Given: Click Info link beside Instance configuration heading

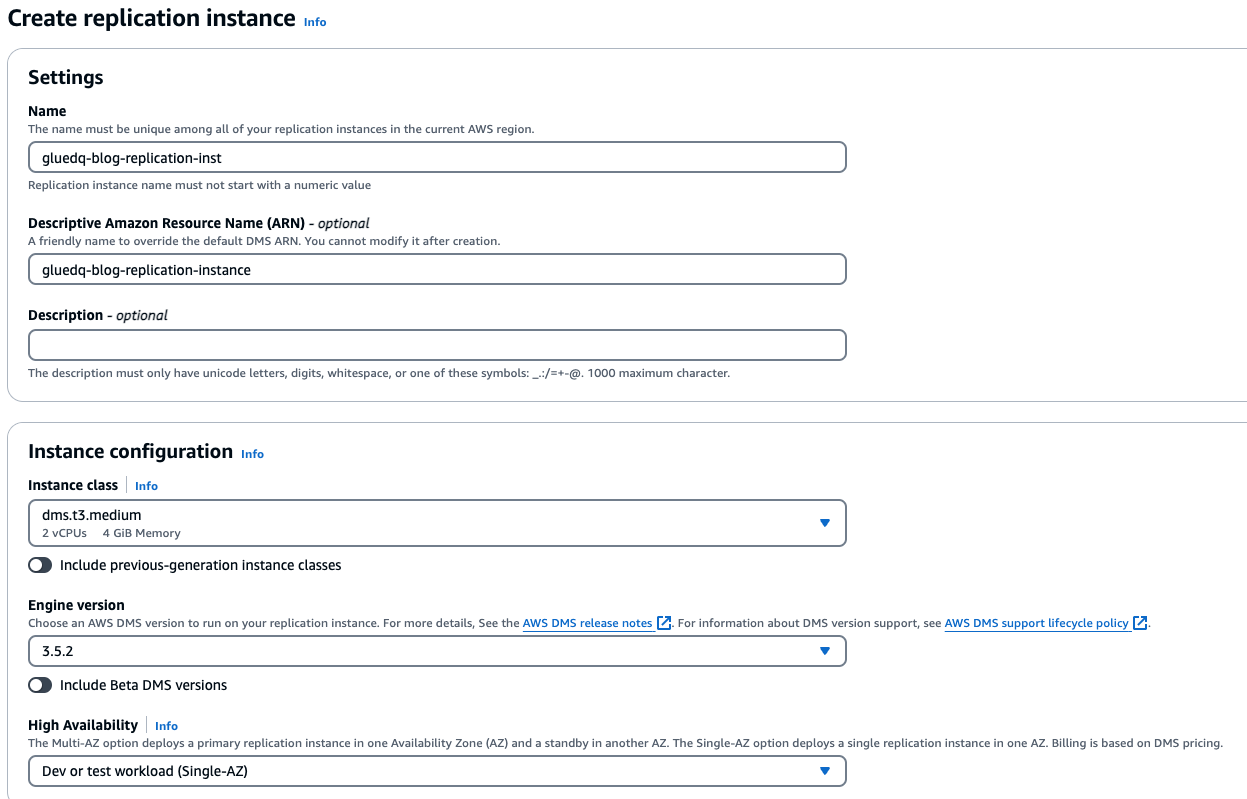Looking at the screenshot, I should click(252, 454).
